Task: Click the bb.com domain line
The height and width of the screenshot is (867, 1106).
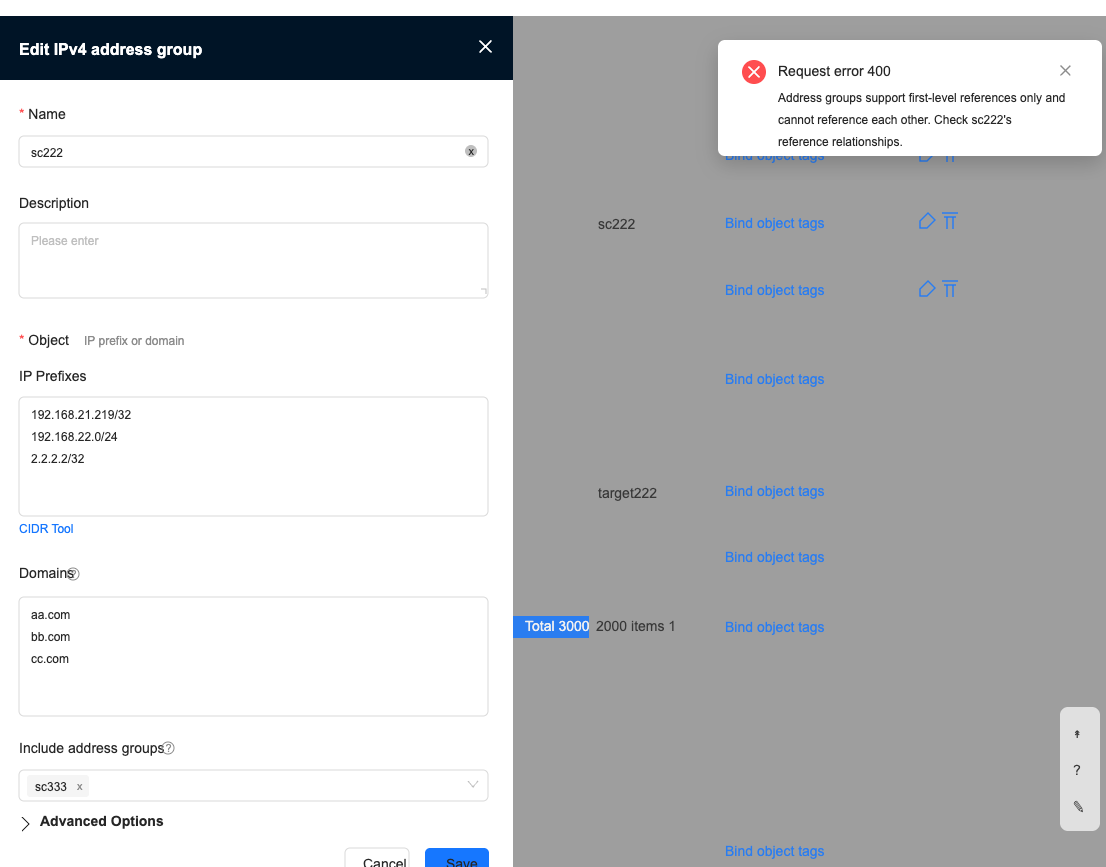Action: [50, 637]
